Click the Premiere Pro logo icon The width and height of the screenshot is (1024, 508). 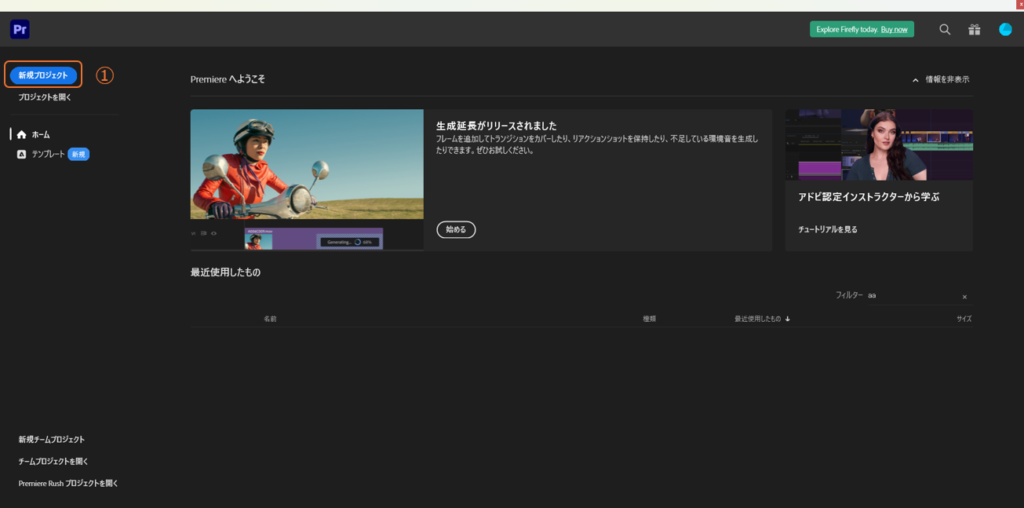click(x=20, y=29)
